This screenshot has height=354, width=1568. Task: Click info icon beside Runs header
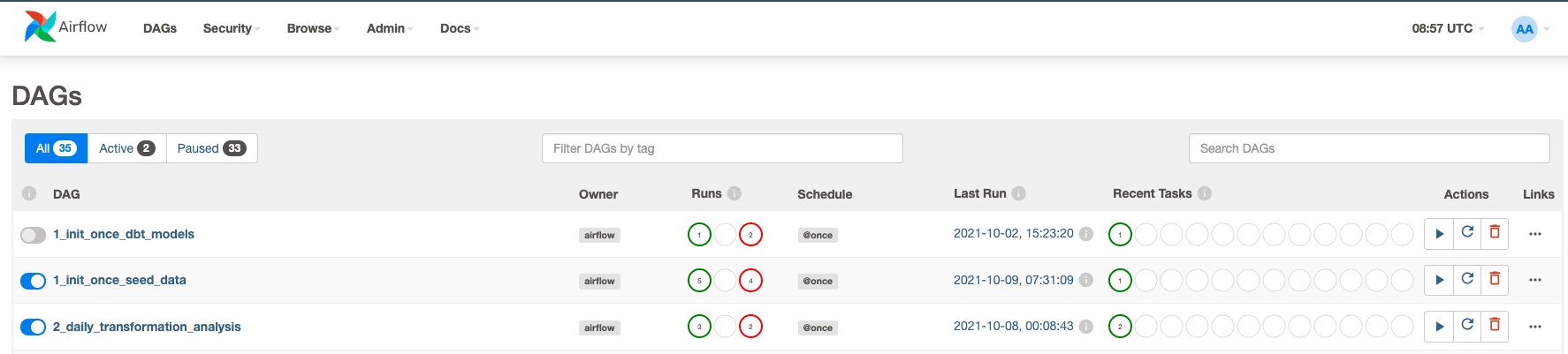coord(735,193)
